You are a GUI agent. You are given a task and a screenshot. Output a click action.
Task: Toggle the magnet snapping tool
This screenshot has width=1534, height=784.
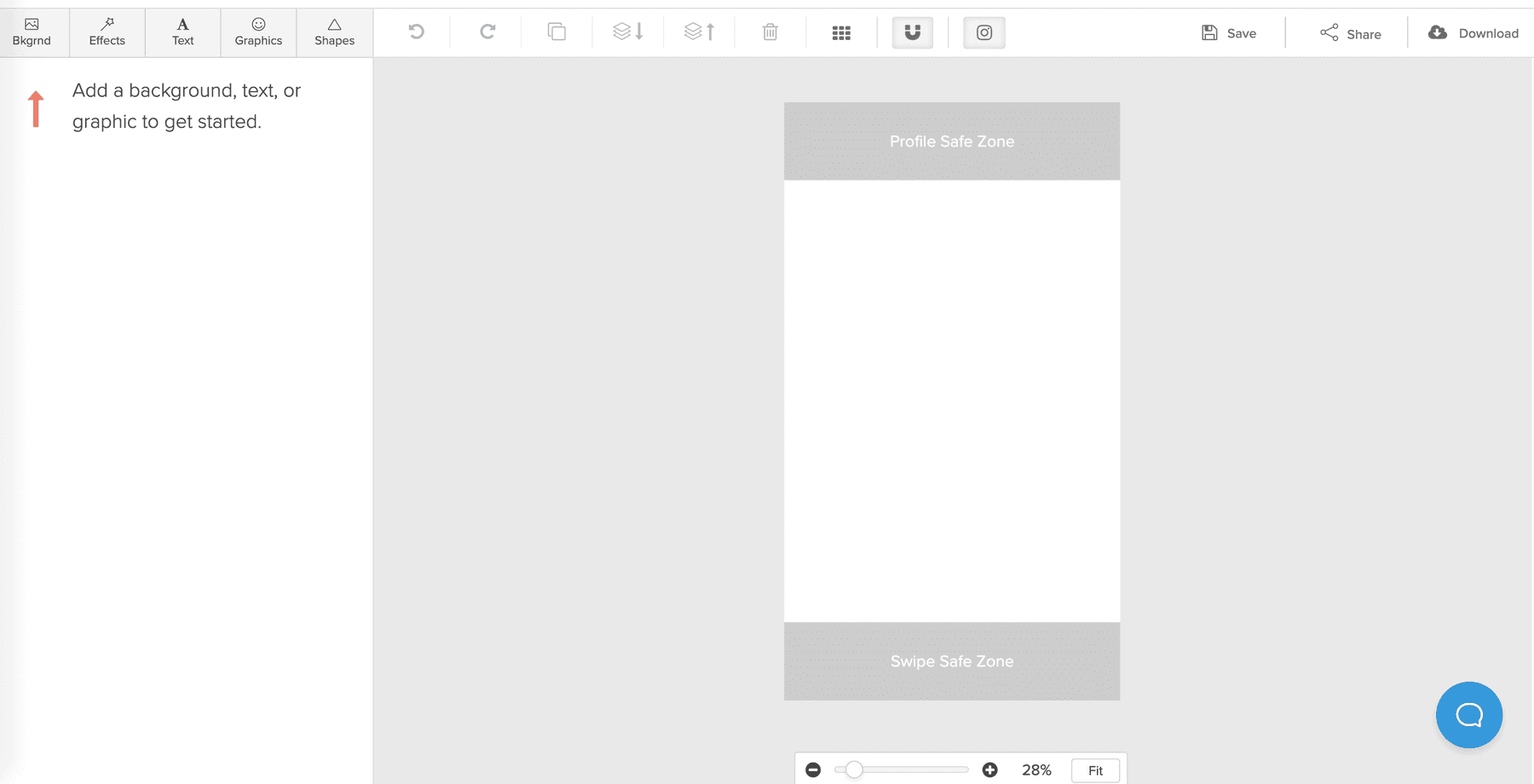(x=912, y=32)
